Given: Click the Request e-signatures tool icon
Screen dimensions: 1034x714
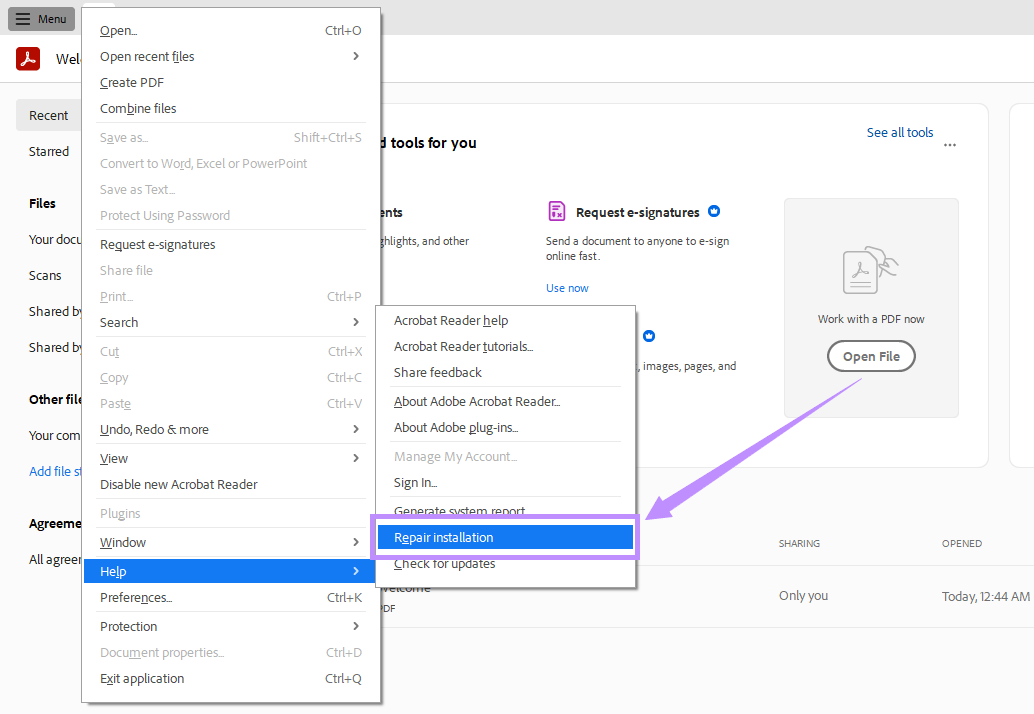Looking at the screenshot, I should point(557,211).
